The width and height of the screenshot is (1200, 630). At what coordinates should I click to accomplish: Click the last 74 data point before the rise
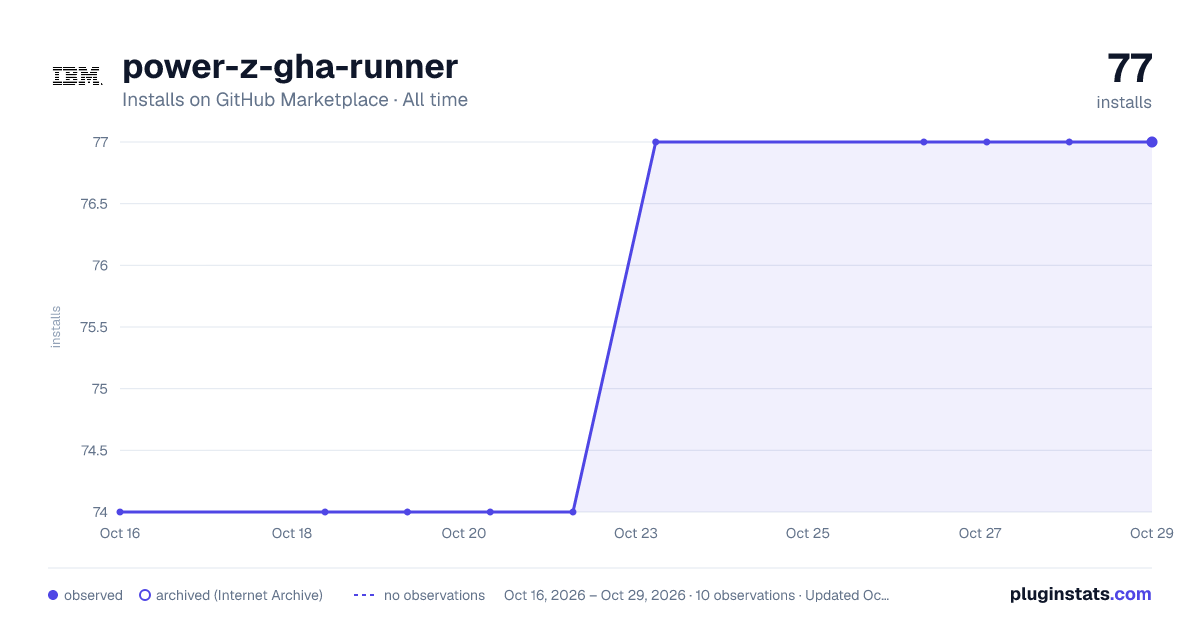pos(573,512)
